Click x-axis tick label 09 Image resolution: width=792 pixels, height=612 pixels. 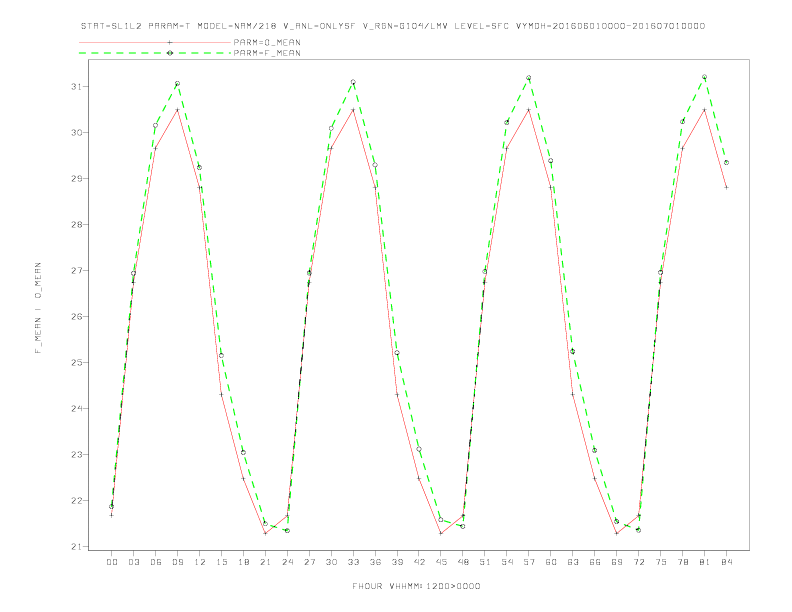click(x=177, y=562)
